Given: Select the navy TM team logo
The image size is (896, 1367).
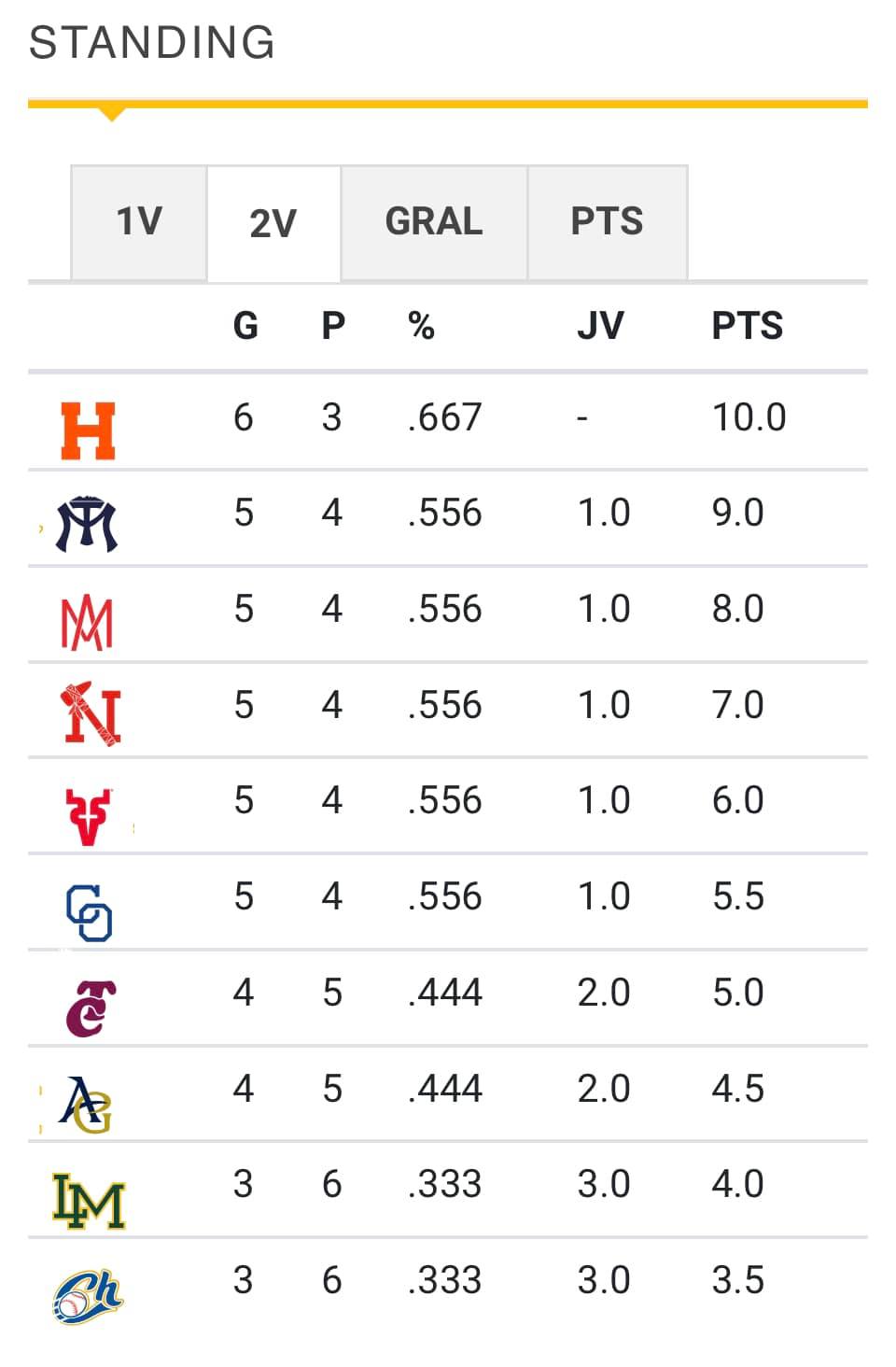Looking at the screenshot, I should click(x=88, y=524).
